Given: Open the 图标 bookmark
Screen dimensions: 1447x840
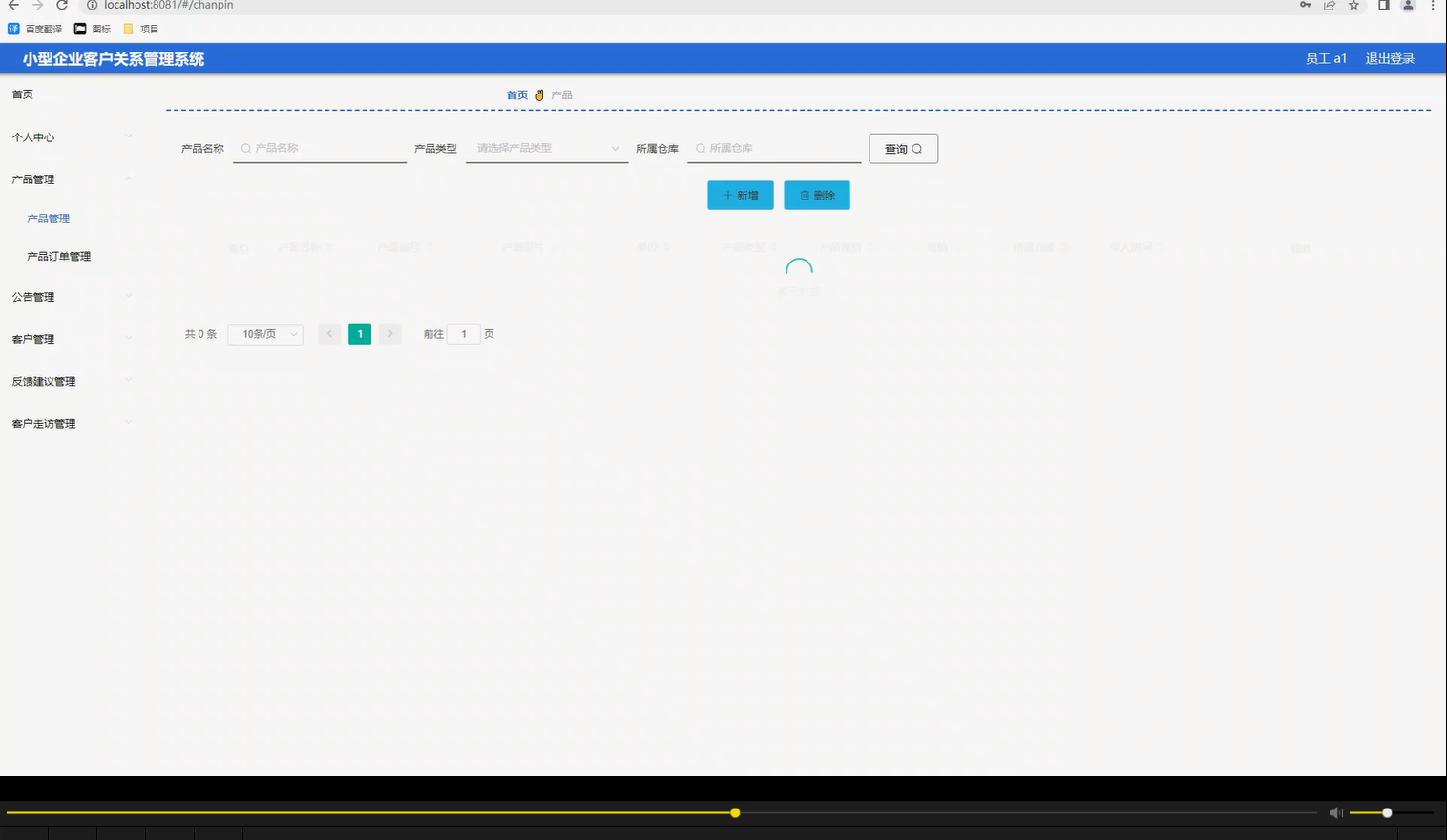Looking at the screenshot, I should click(x=93, y=29).
